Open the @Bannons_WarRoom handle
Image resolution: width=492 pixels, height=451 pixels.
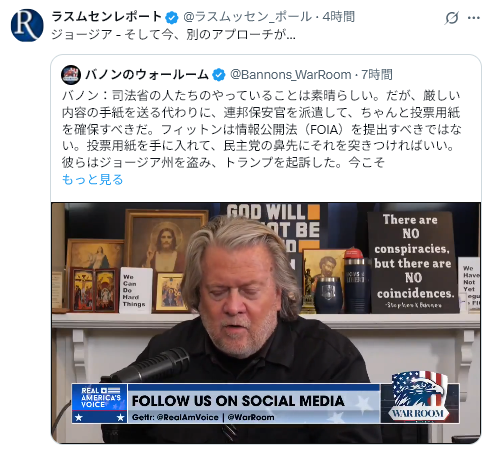coord(291,75)
